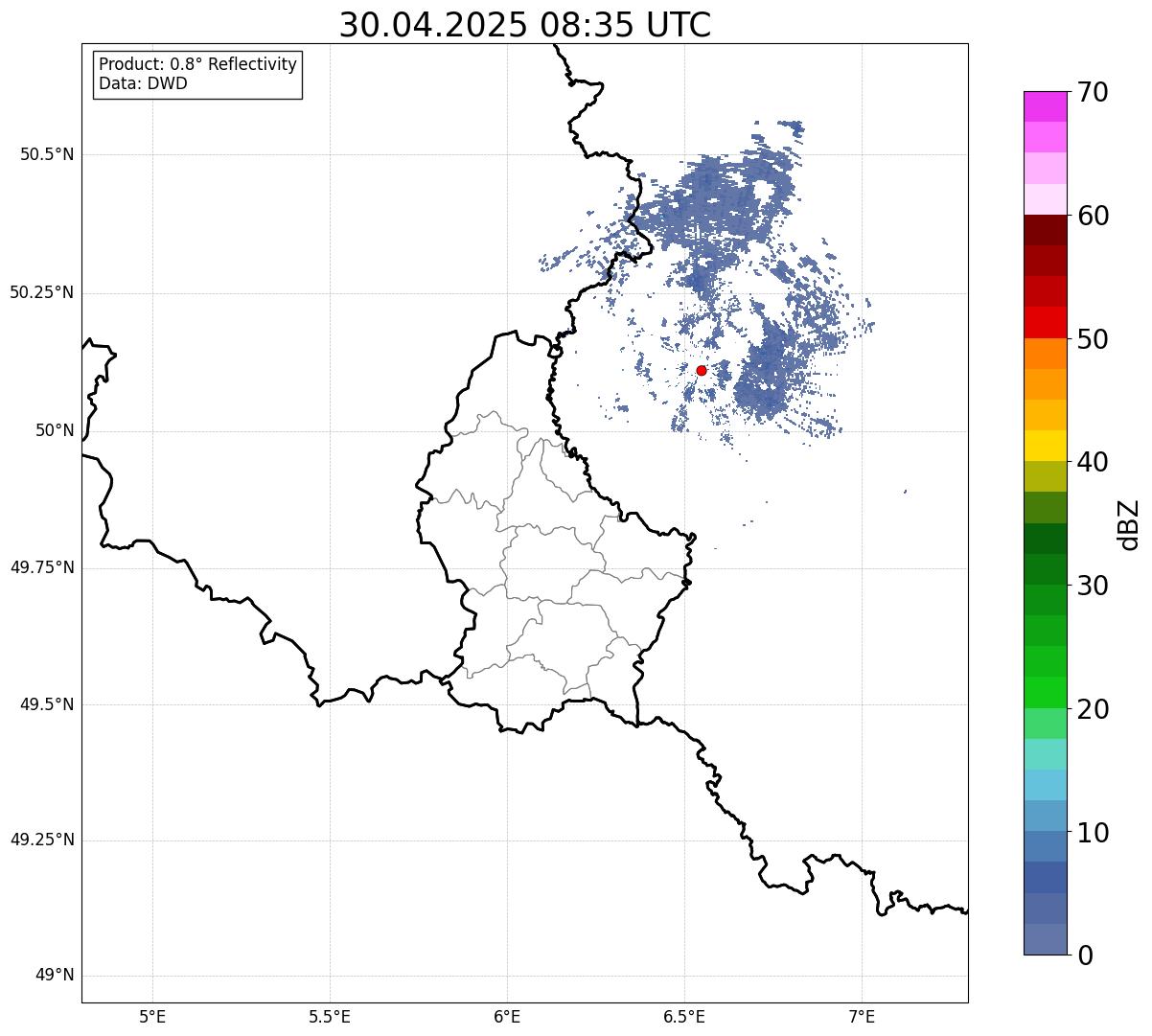Click the Data: DWD label
Viewport: 1152px width, 1036px height.
coord(143,83)
